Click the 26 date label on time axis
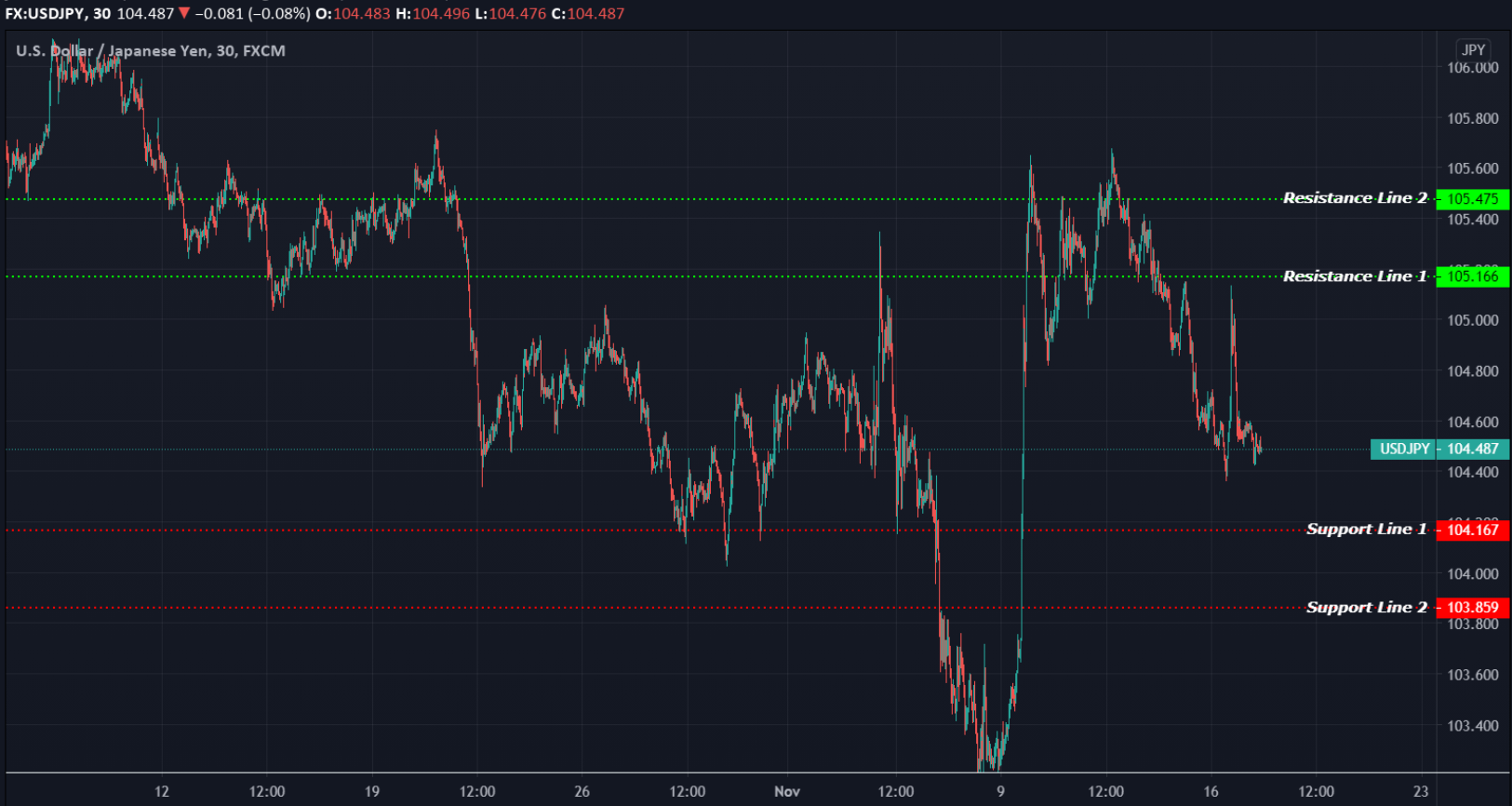Viewport: 1512px width, 806px height. pos(582,792)
